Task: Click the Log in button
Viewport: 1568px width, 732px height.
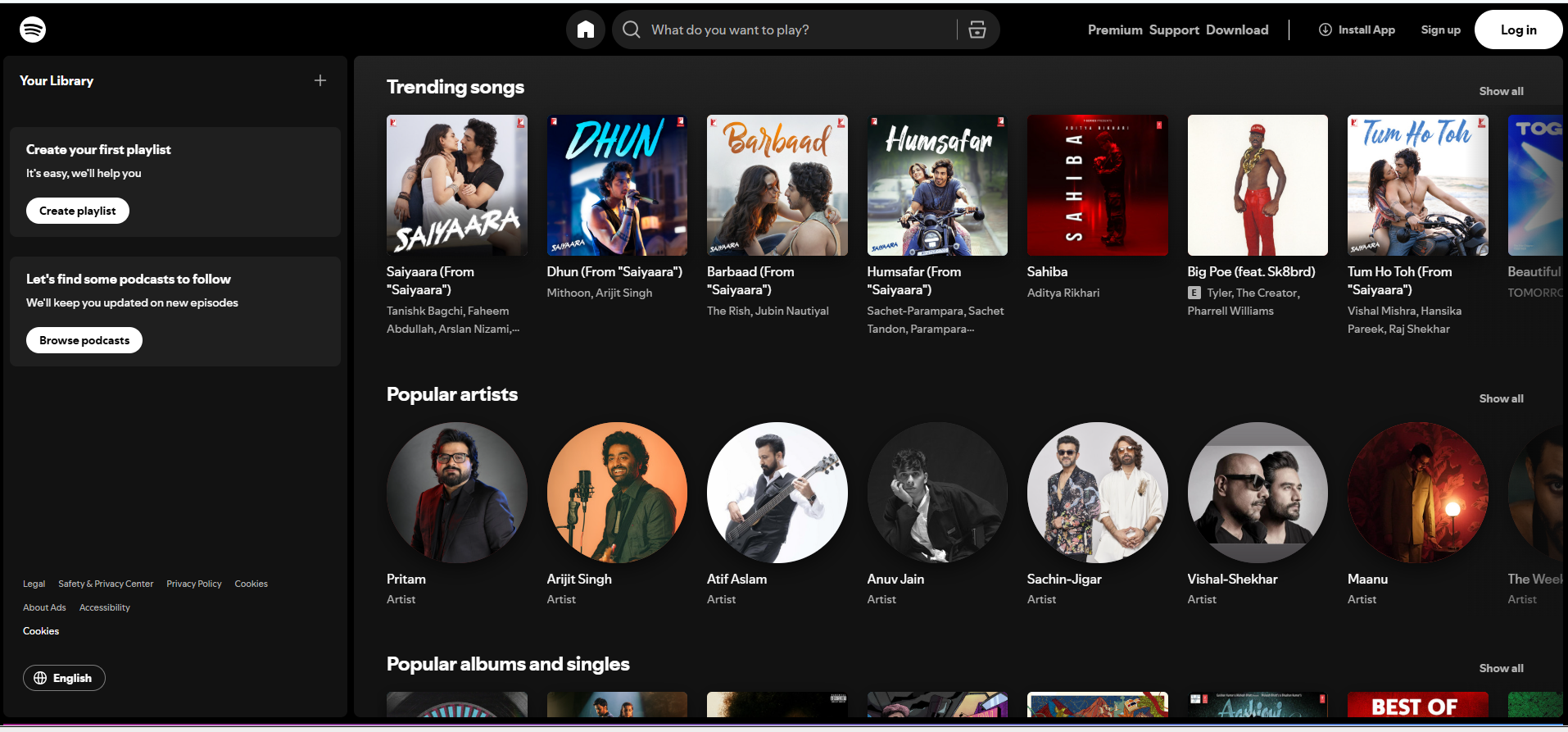Action: 1519,30
